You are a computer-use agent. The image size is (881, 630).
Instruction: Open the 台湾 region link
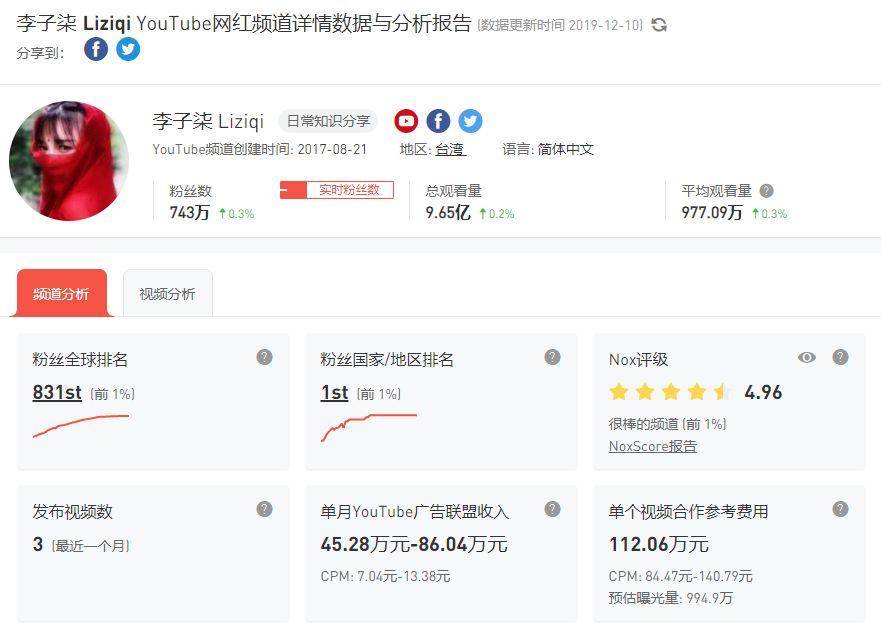coord(450,149)
